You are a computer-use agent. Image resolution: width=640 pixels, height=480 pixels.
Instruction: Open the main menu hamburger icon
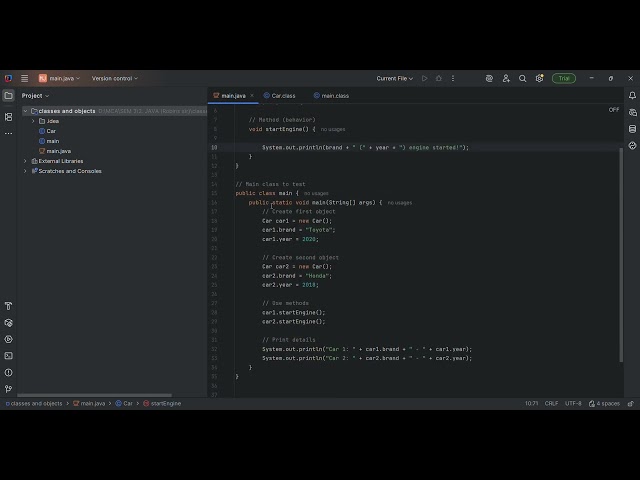coord(24,78)
